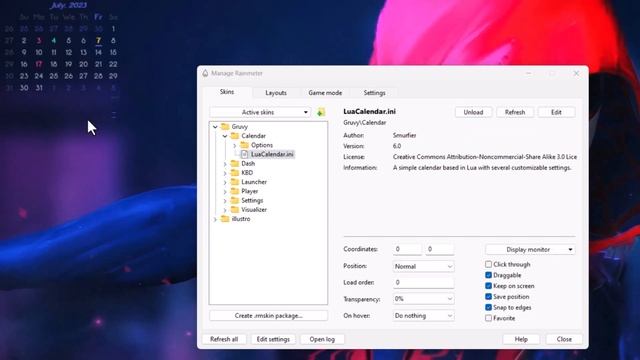Expand the illustro tree node
640x360 pixels.
(215, 219)
